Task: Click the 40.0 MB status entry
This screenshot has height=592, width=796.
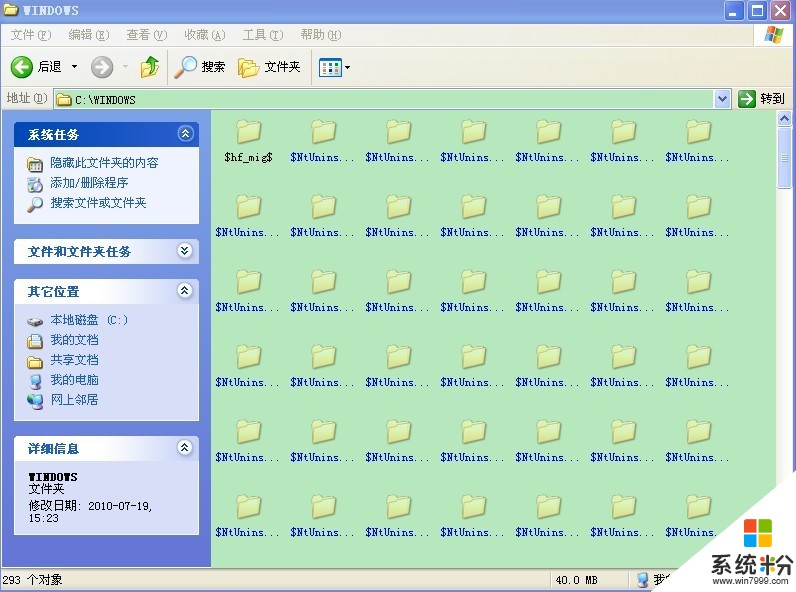Action: point(576,580)
